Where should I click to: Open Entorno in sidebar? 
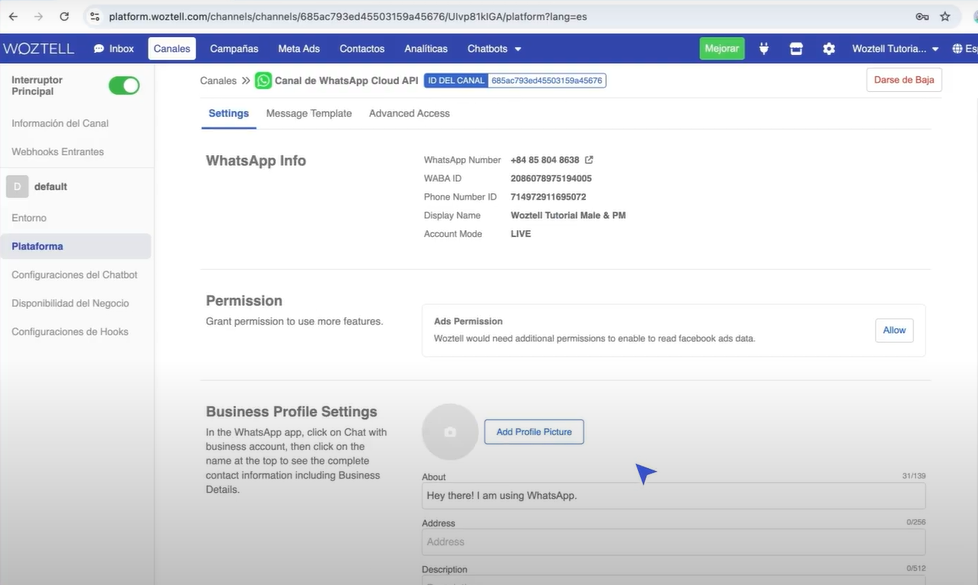(29, 218)
